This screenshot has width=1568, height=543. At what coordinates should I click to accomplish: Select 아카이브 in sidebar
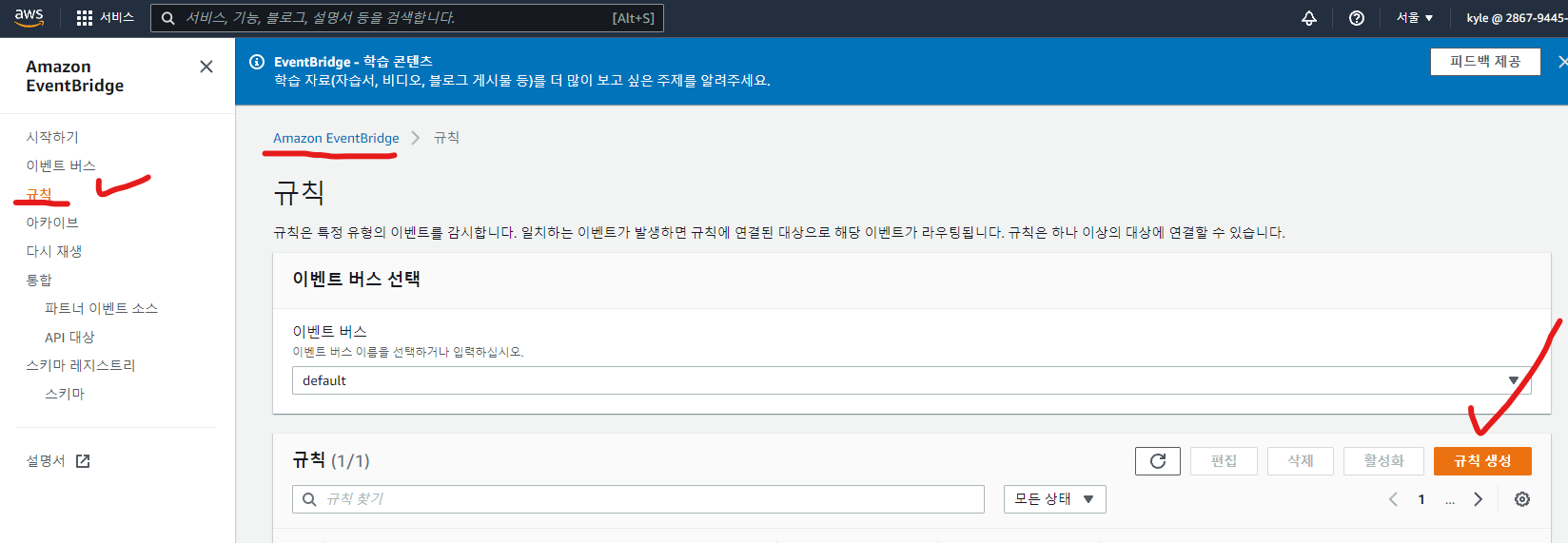52,223
